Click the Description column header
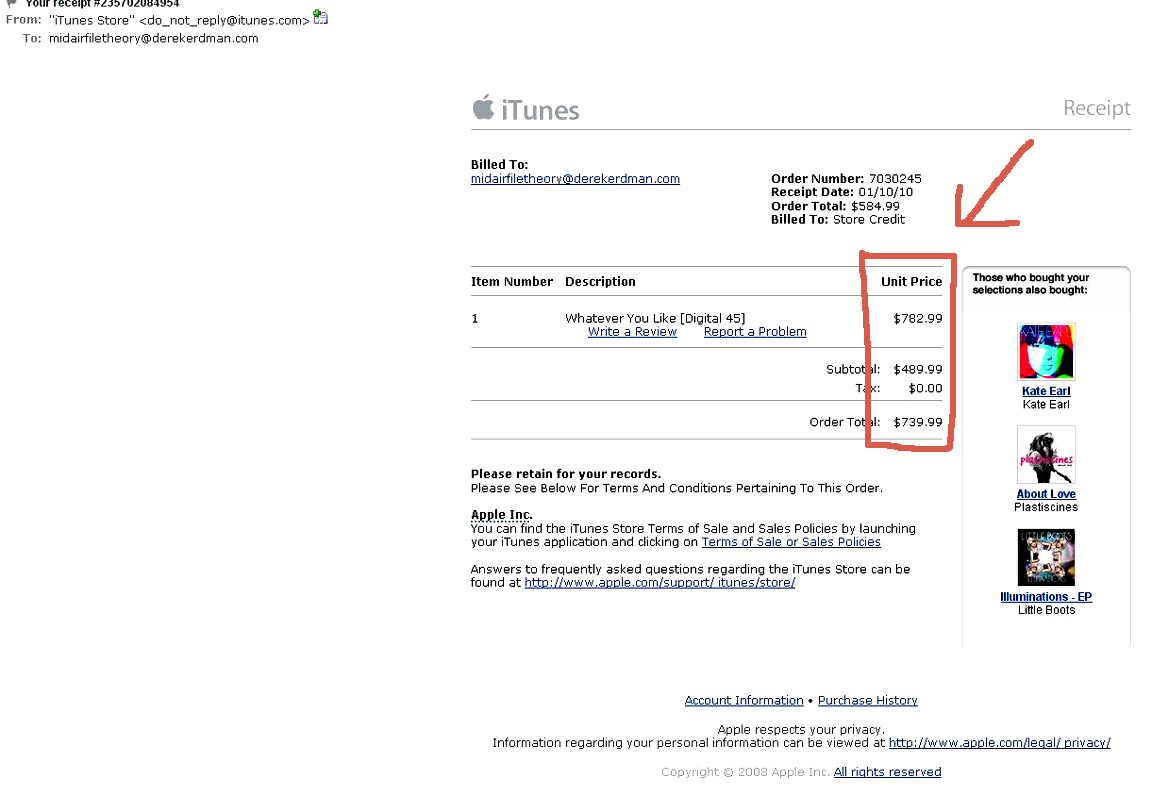 tap(600, 282)
